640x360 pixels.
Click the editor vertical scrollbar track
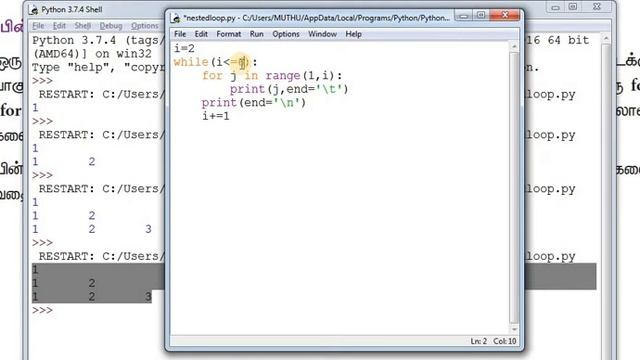coord(514,188)
